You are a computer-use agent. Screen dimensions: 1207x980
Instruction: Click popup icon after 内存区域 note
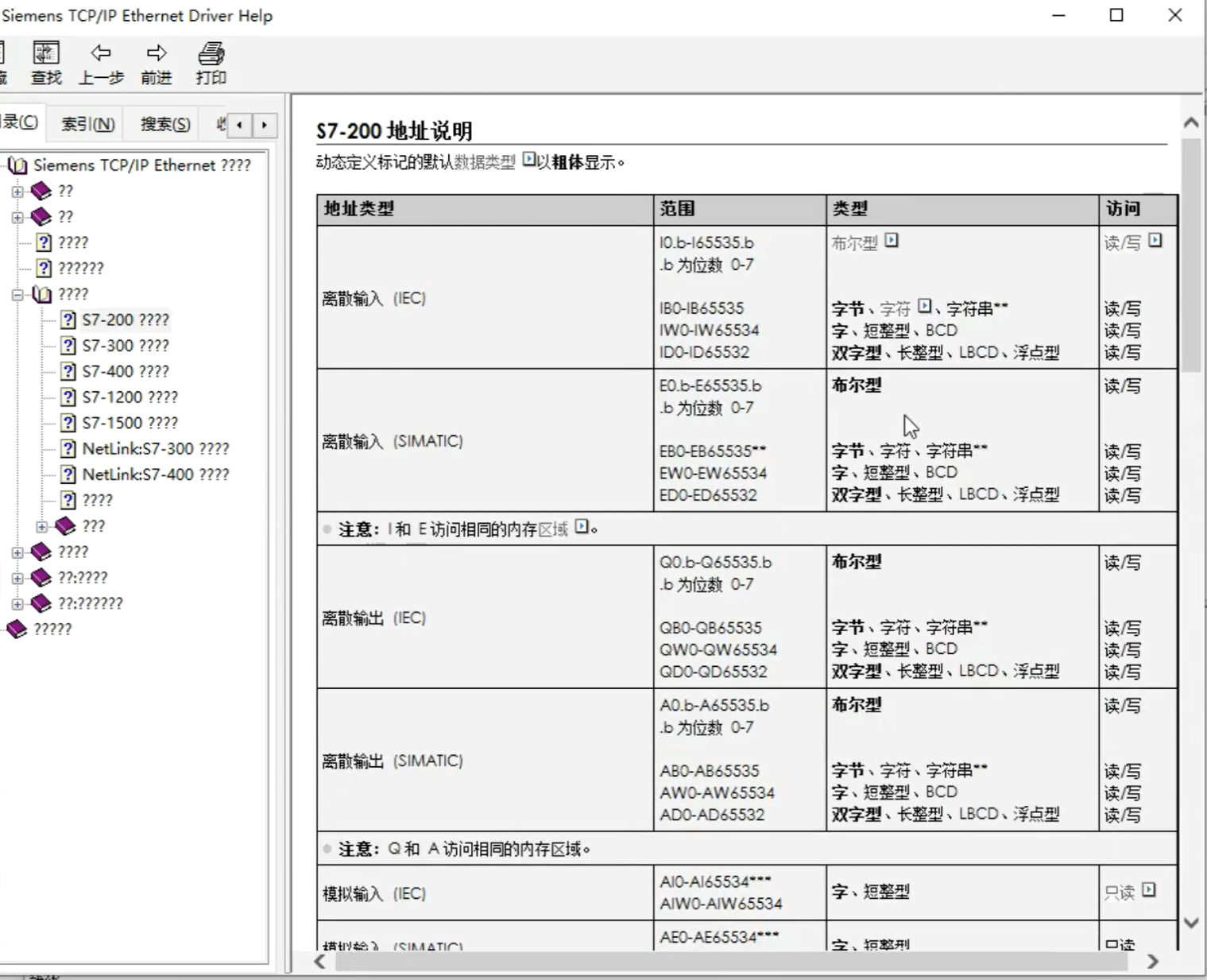[582, 527]
